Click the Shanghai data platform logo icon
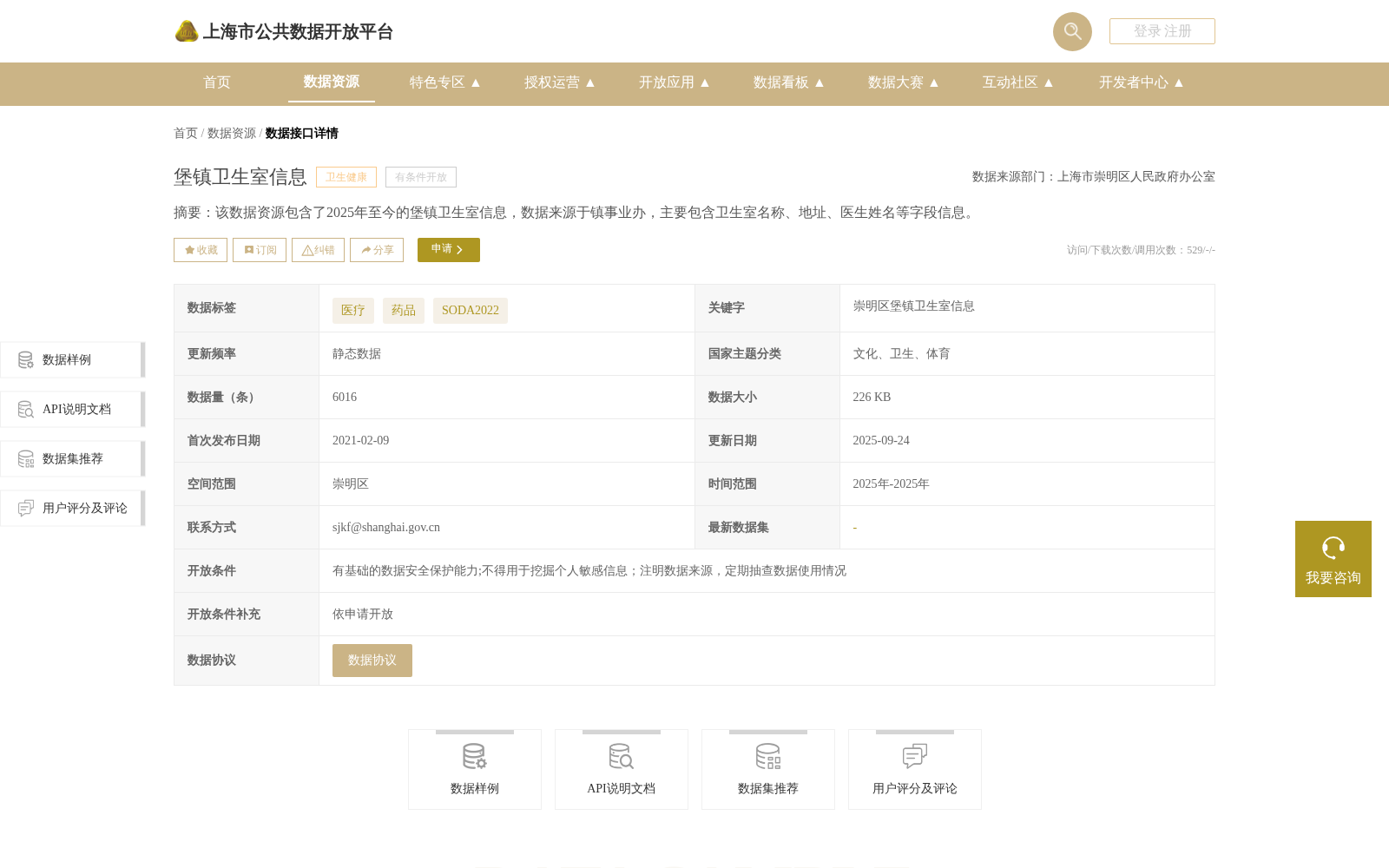 point(186,31)
